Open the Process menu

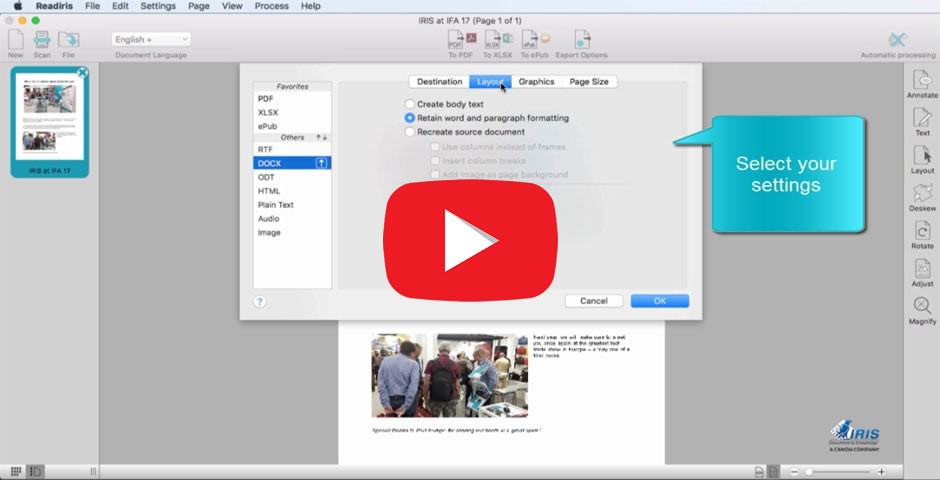pos(272,6)
